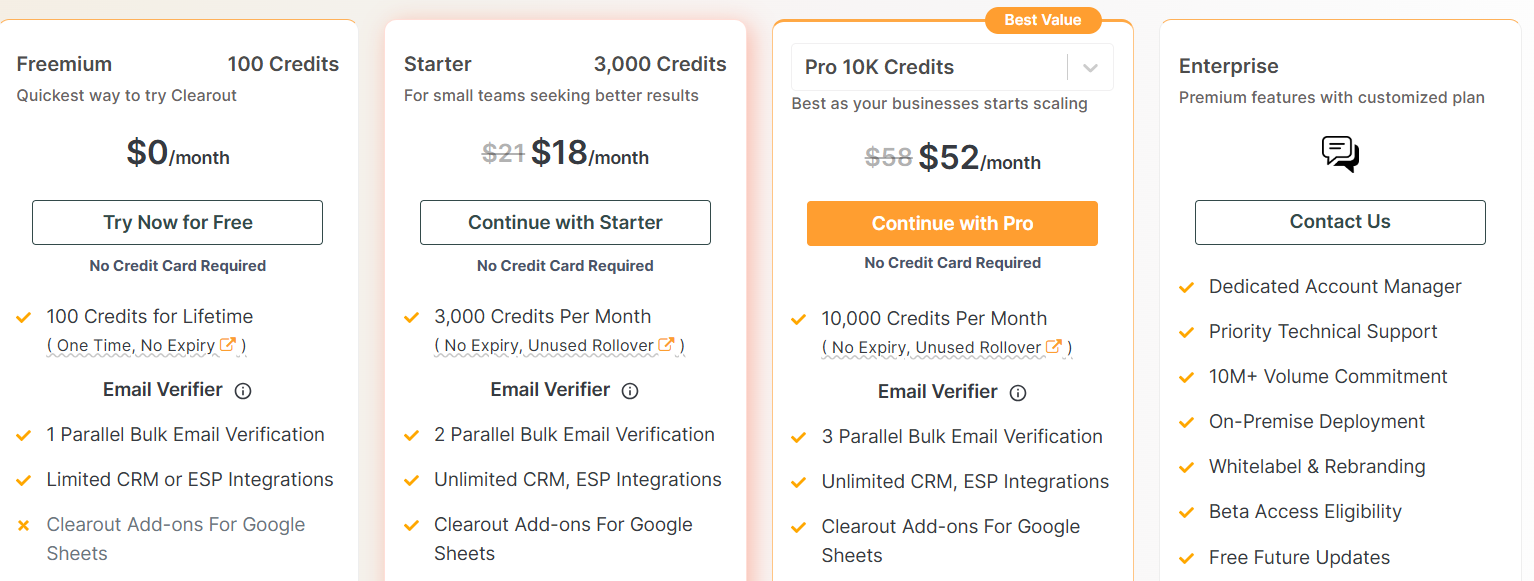Image resolution: width=1534 pixels, height=581 pixels.
Task: Open the Email Verifier info tooltip under Freemium
Action: [243, 390]
